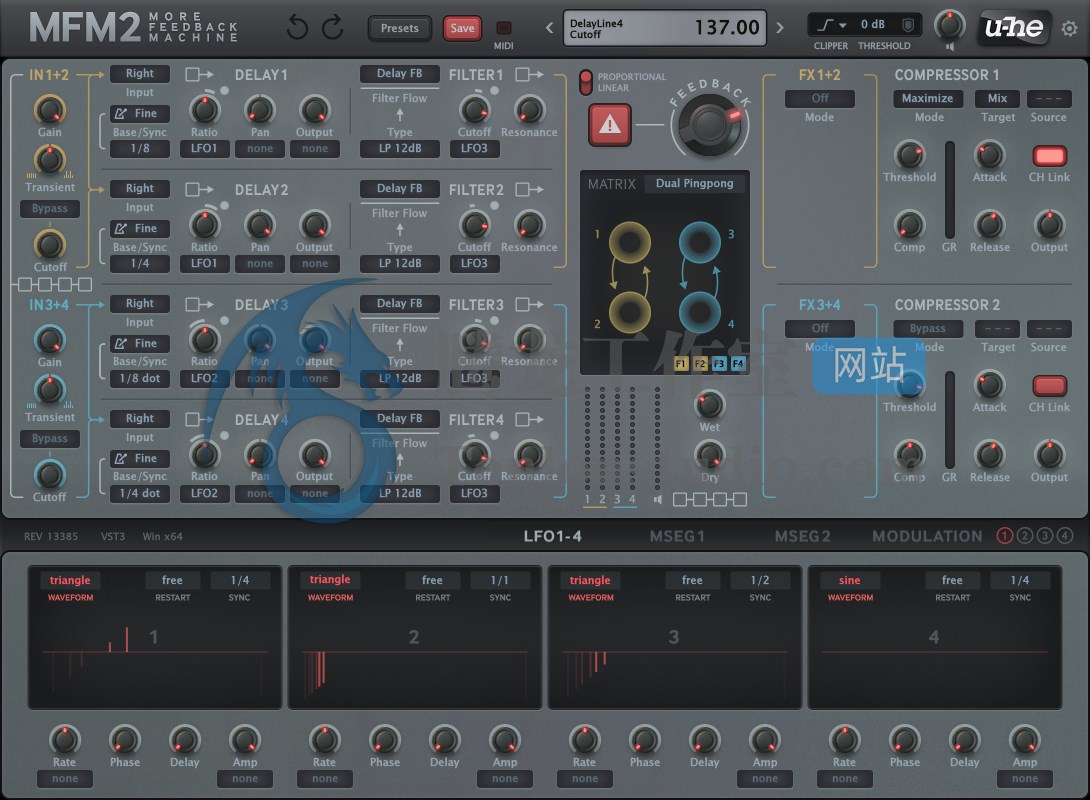This screenshot has width=1090, height=800.
Task: Click the red Save button
Action: click(x=462, y=28)
